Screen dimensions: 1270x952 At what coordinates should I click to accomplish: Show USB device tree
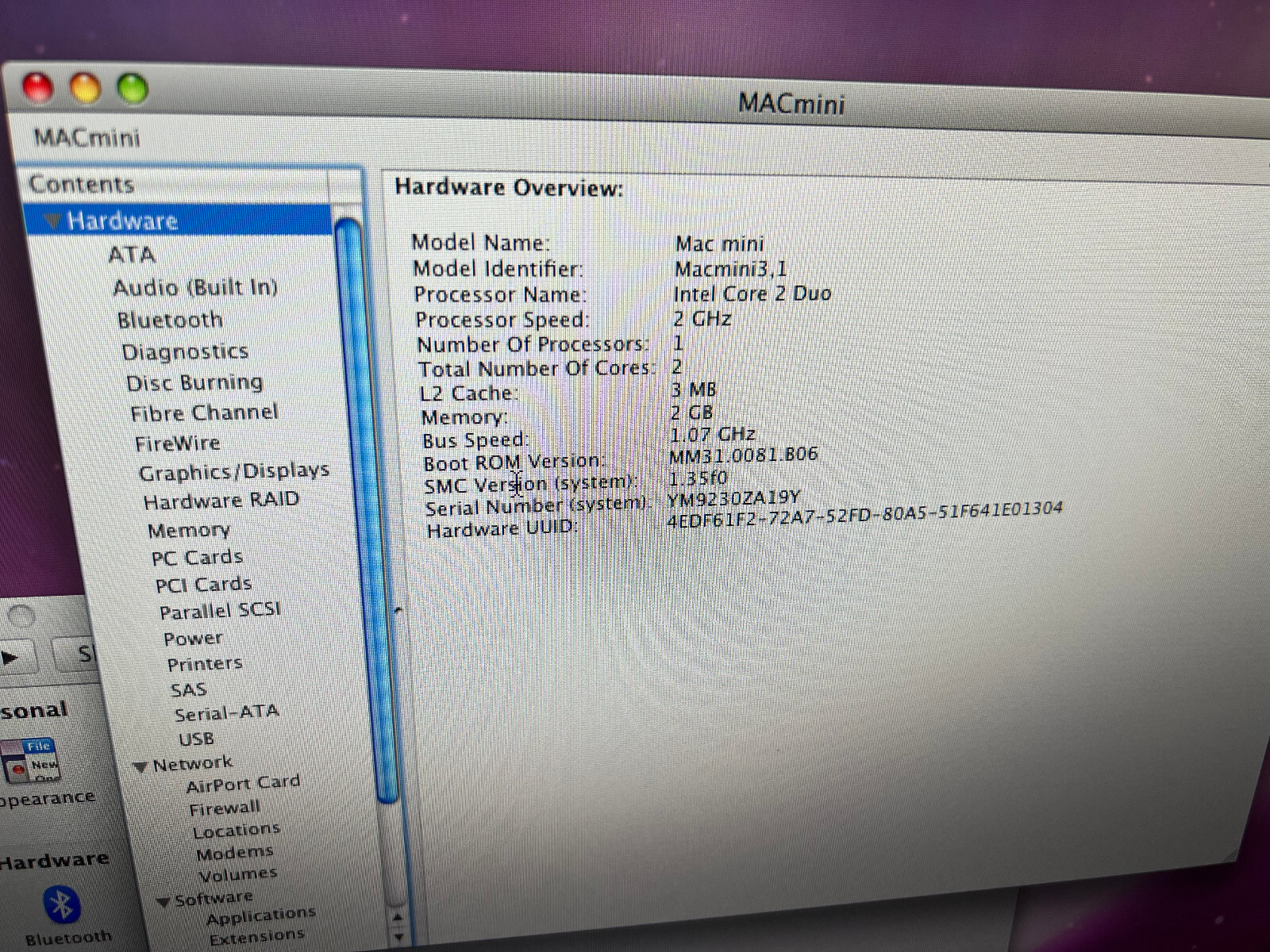tap(196, 739)
